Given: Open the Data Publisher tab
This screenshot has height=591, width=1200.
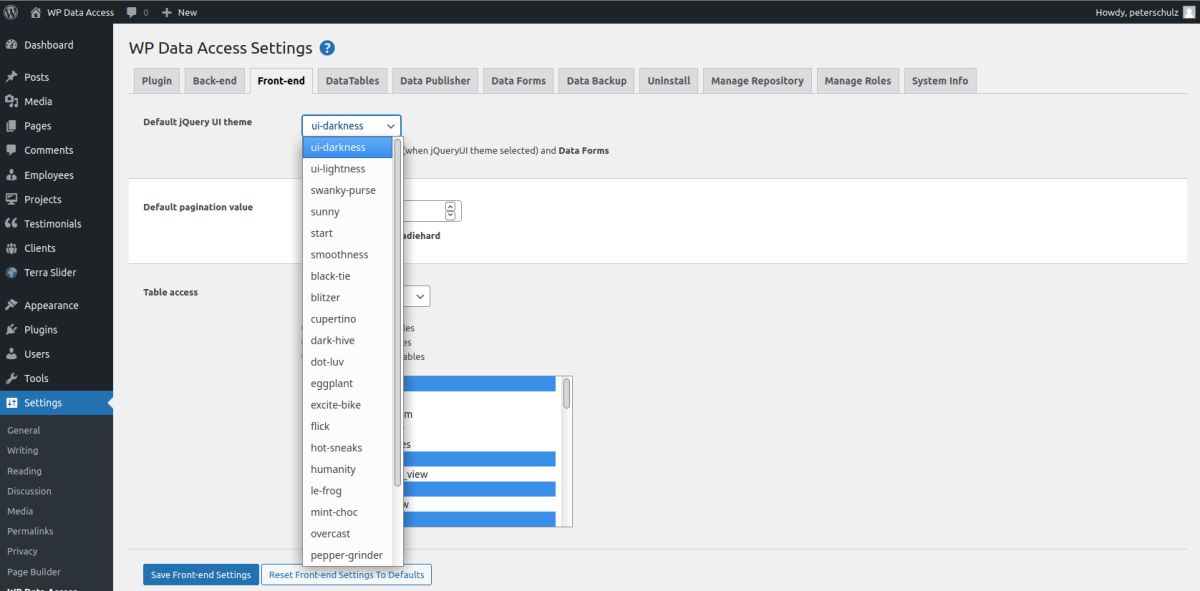Looking at the screenshot, I should (435, 81).
